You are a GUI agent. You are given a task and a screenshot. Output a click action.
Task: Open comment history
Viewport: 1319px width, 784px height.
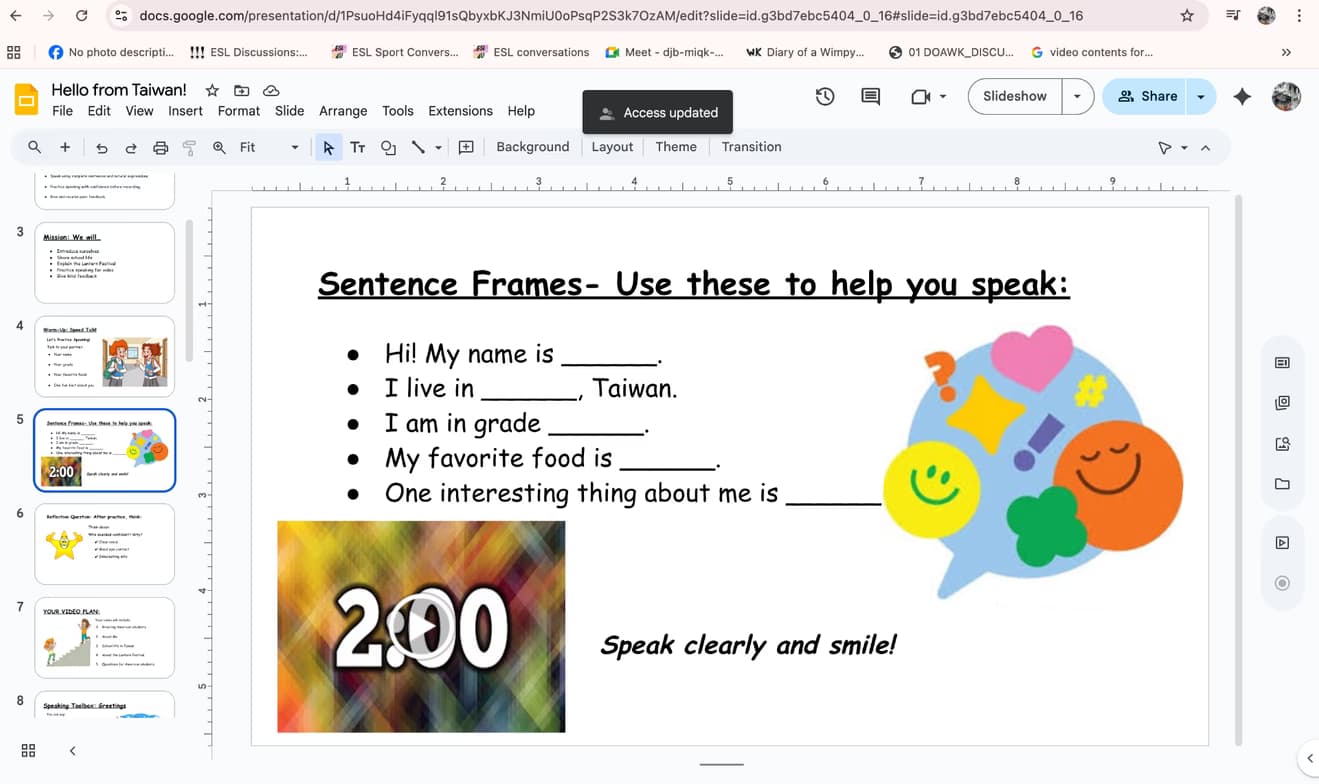869,96
